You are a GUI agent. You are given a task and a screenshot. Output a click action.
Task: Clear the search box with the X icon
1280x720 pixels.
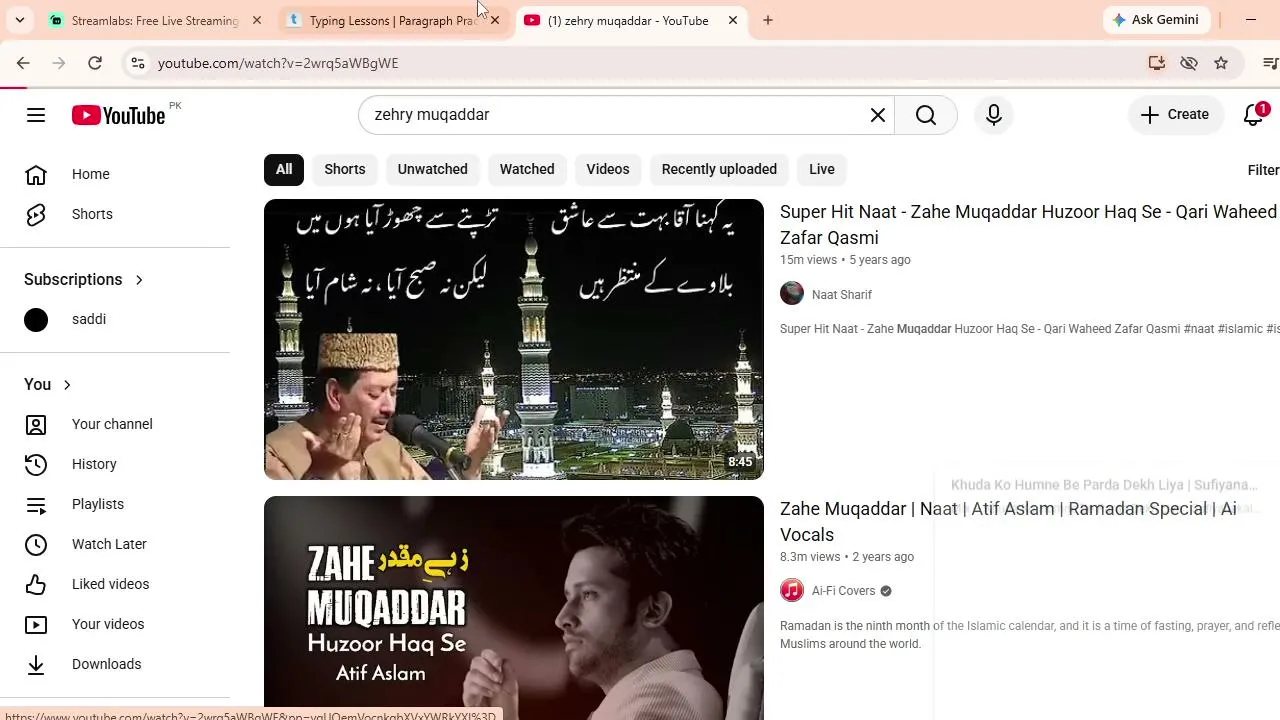coord(878,115)
